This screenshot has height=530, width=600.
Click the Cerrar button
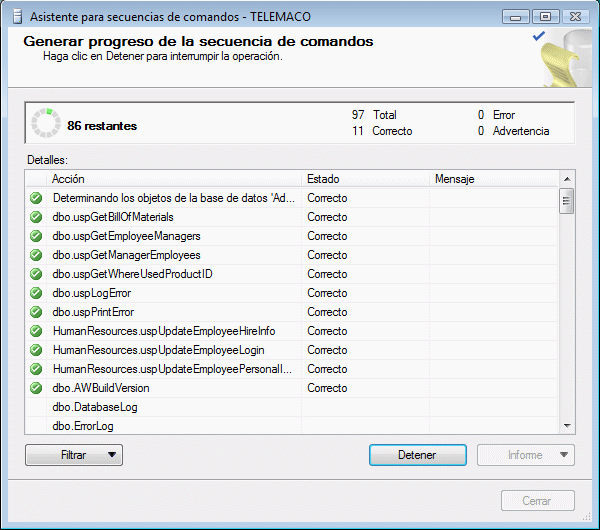point(538,501)
